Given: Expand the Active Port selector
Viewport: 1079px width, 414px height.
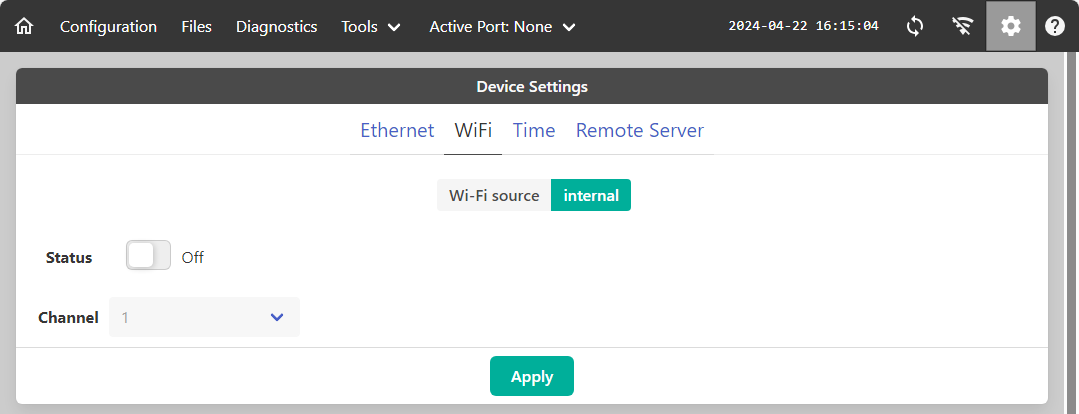Looking at the screenshot, I should (x=502, y=27).
